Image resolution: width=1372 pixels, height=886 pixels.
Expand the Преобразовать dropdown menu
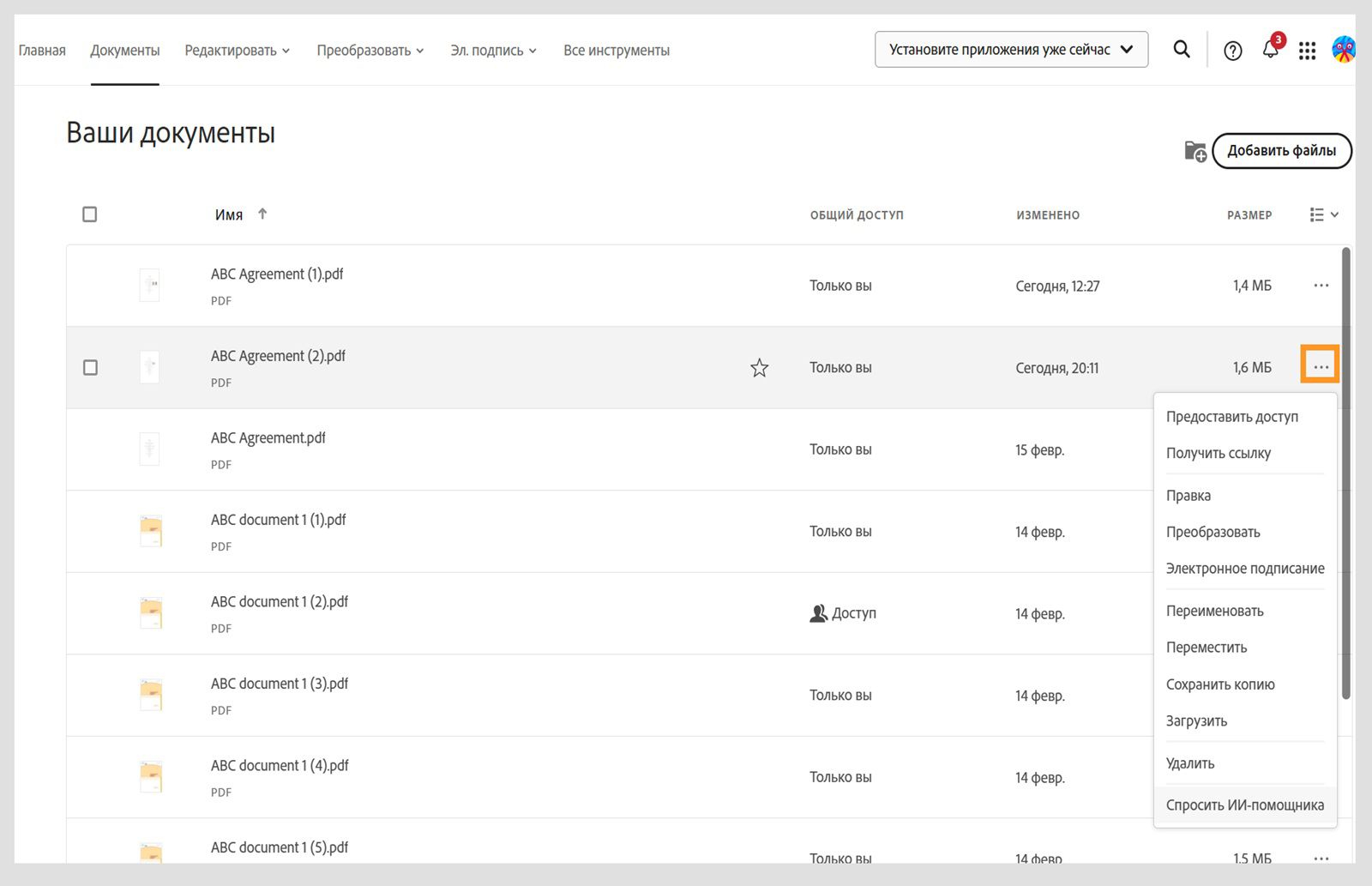click(370, 51)
